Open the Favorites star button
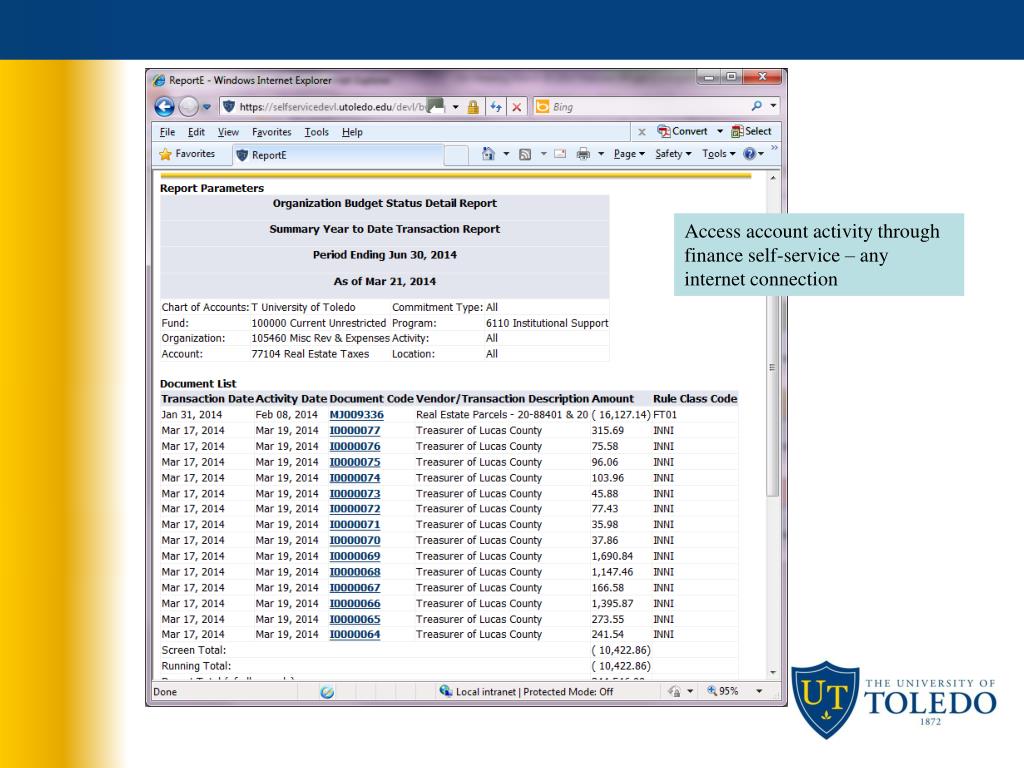Screen dimensions: 1024x768 [x=187, y=154]
